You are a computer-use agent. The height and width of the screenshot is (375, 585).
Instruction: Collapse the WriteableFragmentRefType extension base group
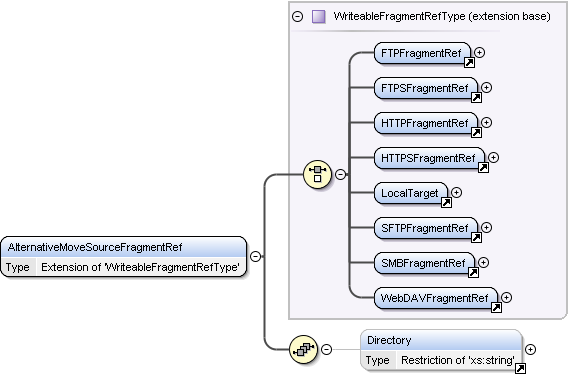click(297, 16)
